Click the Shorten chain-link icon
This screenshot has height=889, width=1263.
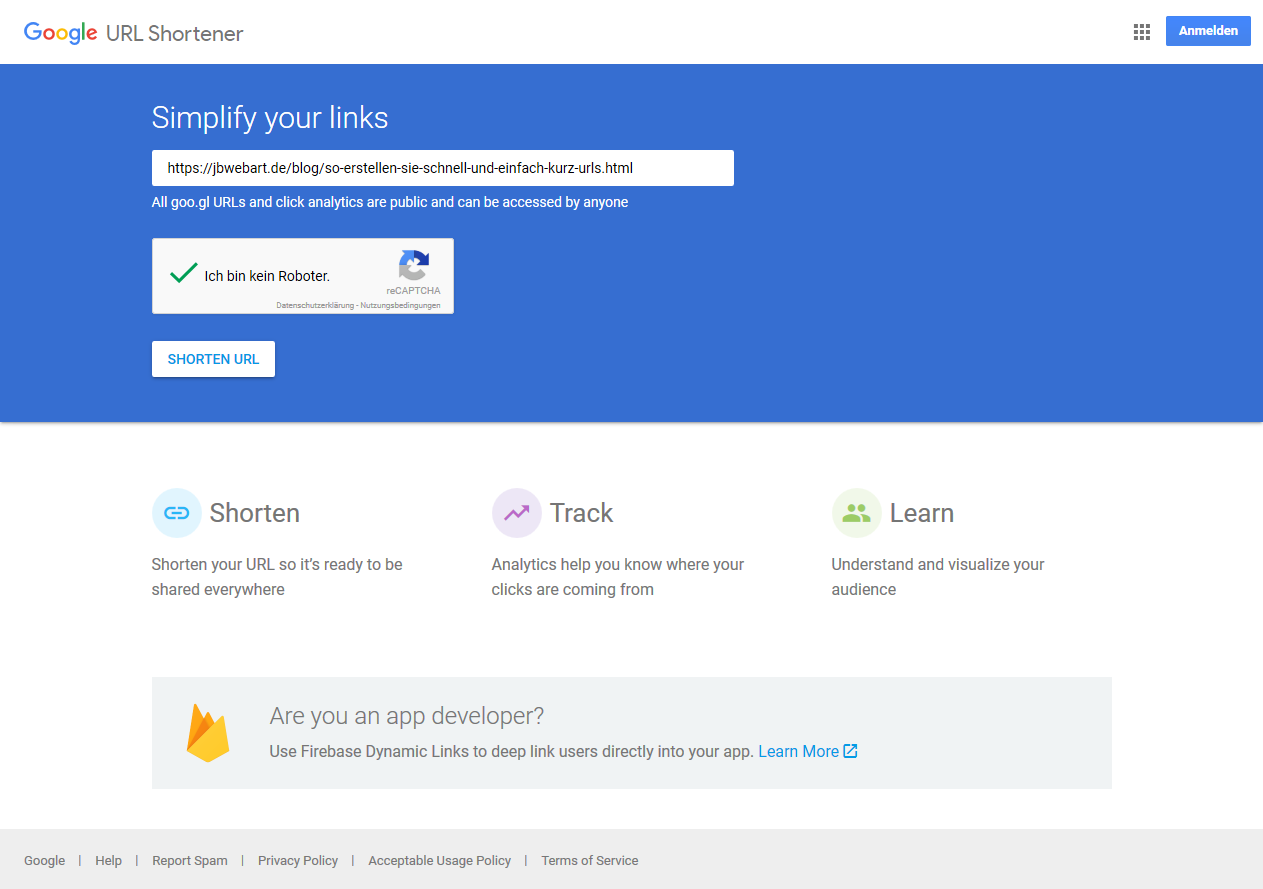pyautogui.click(x=177, y=513)
